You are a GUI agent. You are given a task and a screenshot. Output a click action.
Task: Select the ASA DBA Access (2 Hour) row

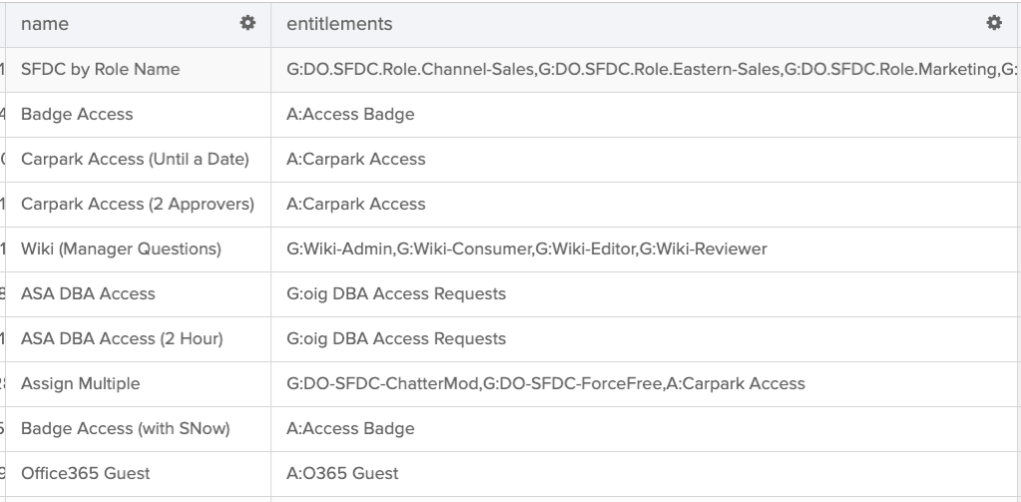pyautogui.click(x=121, y=339)
